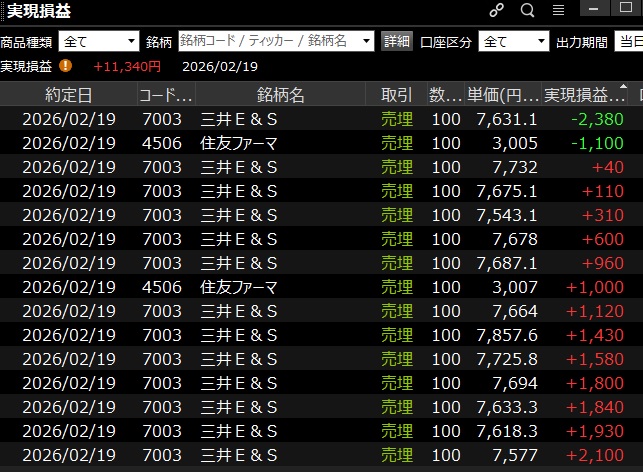The height and width of the screenshot is (472, 643).
Task: Click the 取引 column header
Action: pos(396,95)
